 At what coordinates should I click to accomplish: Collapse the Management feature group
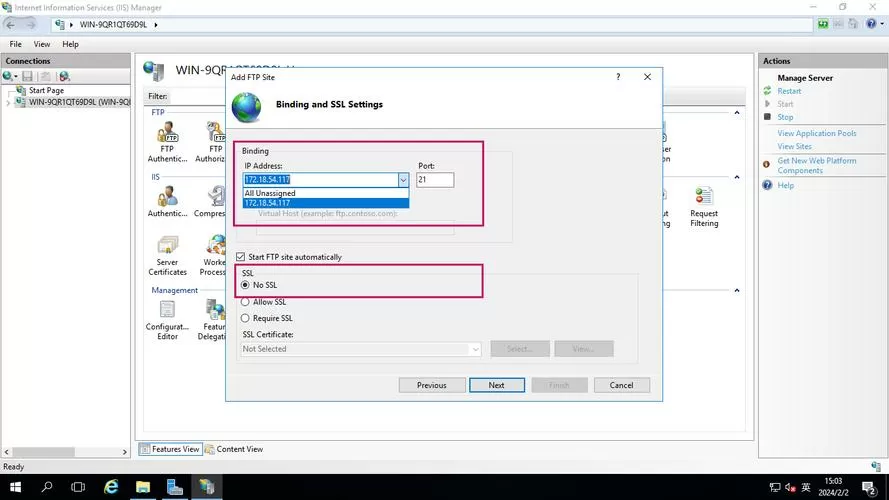[x=736, y=290]
